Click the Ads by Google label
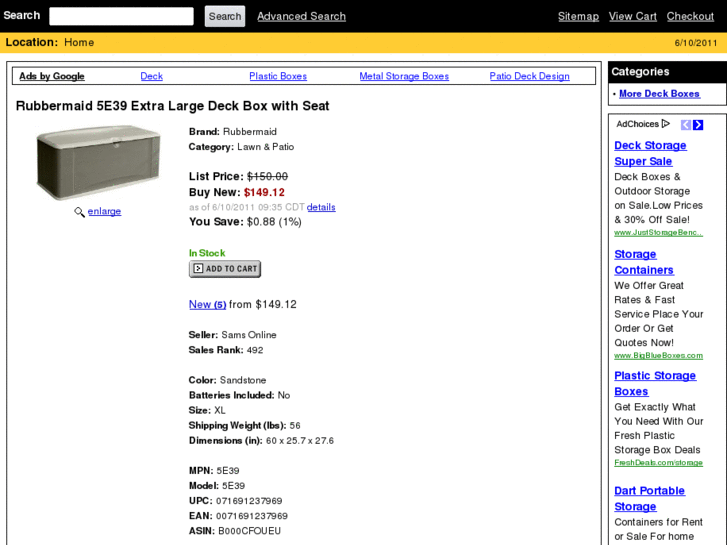The height and width of the screenshot is (545, 727). [x=52, y=76]
